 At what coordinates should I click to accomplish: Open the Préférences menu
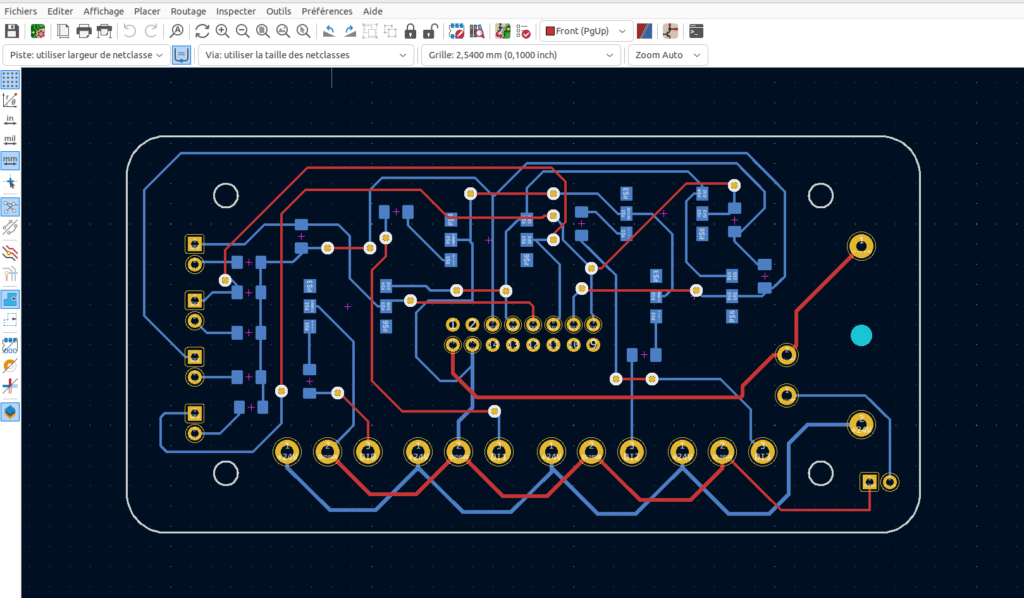[326, 11]
